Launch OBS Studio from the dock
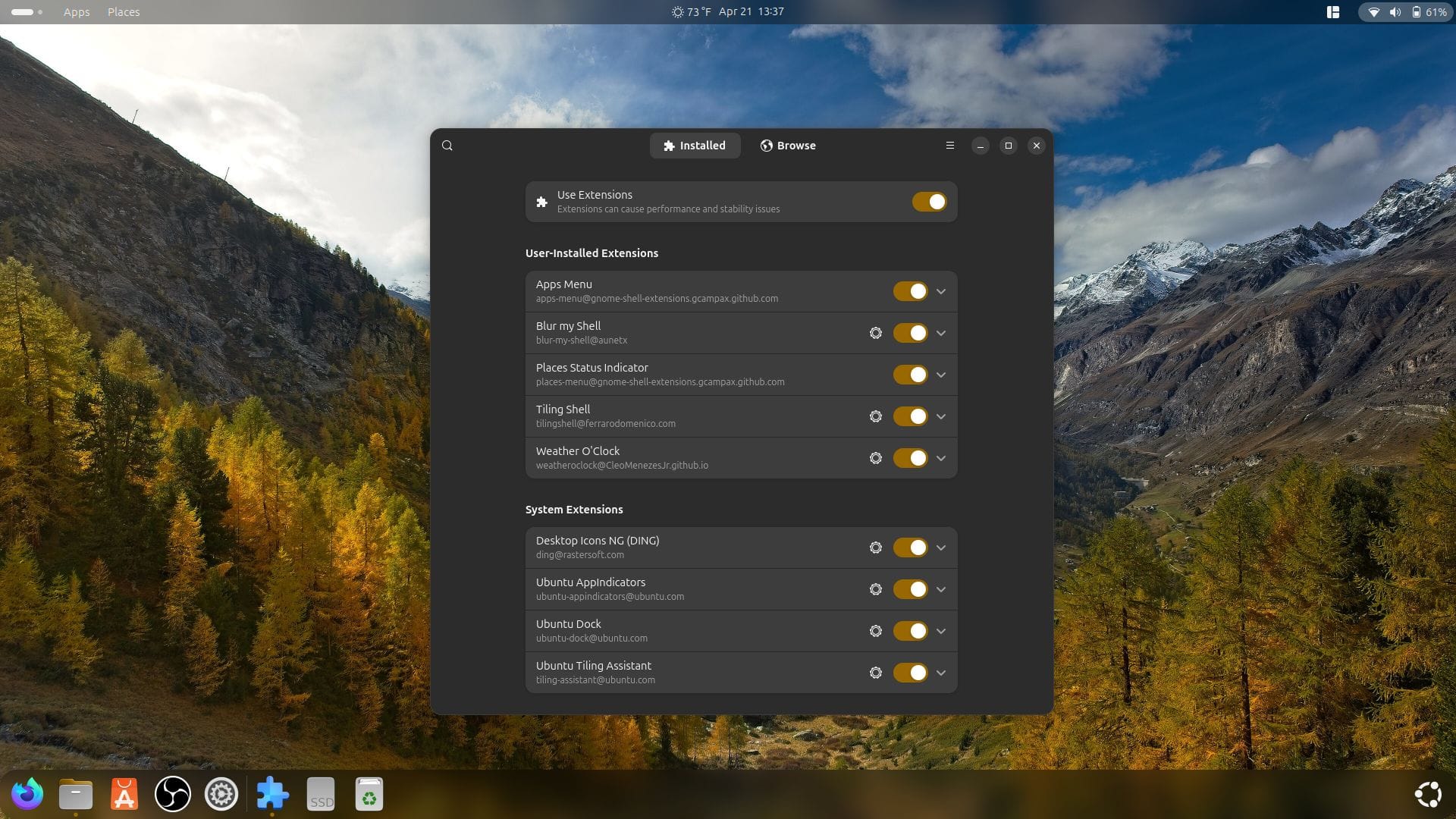 point(172,794)
